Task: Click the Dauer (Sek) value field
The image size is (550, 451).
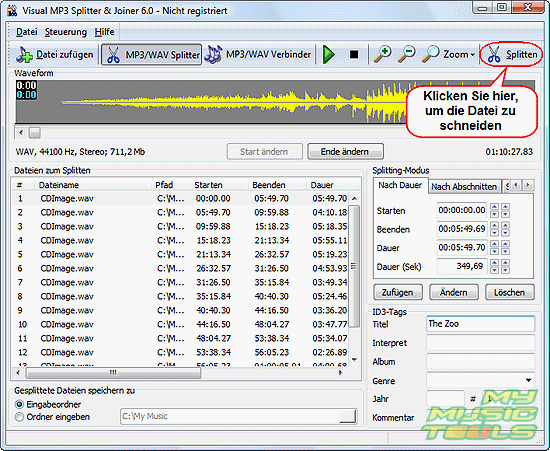Action: pos(462,266)
